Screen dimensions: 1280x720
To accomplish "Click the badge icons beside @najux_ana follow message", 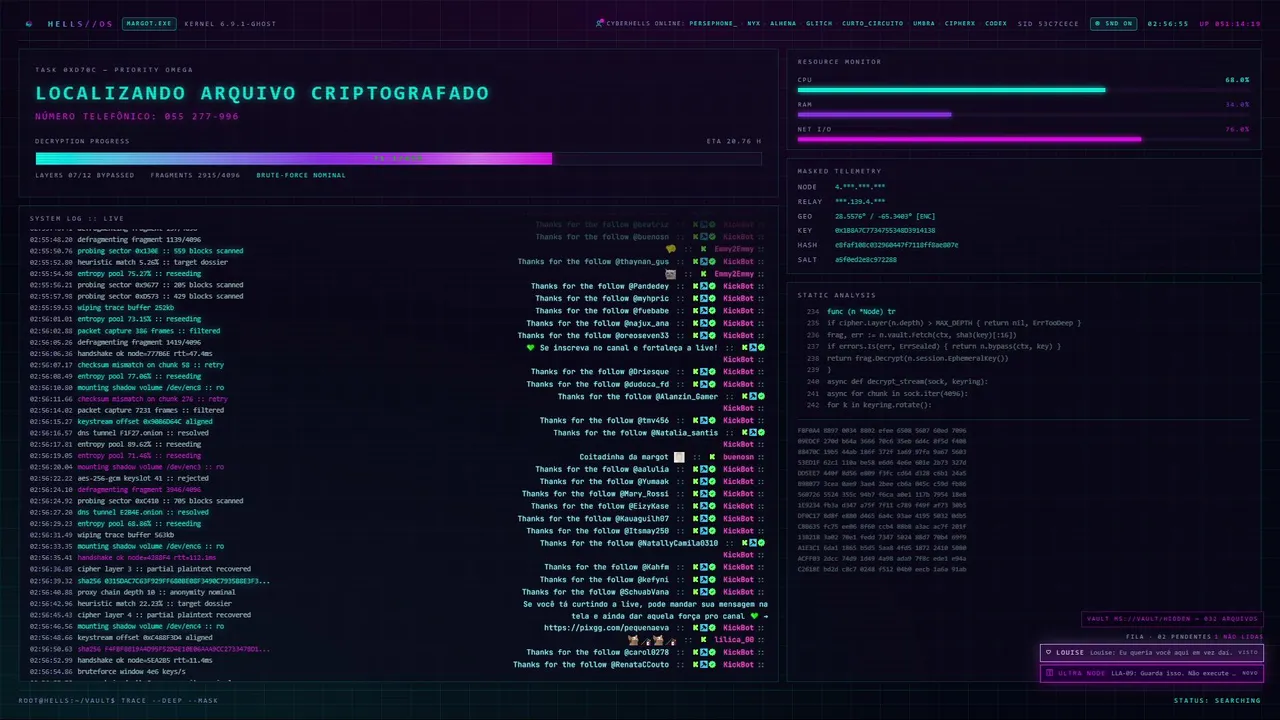I will [703, 323].
